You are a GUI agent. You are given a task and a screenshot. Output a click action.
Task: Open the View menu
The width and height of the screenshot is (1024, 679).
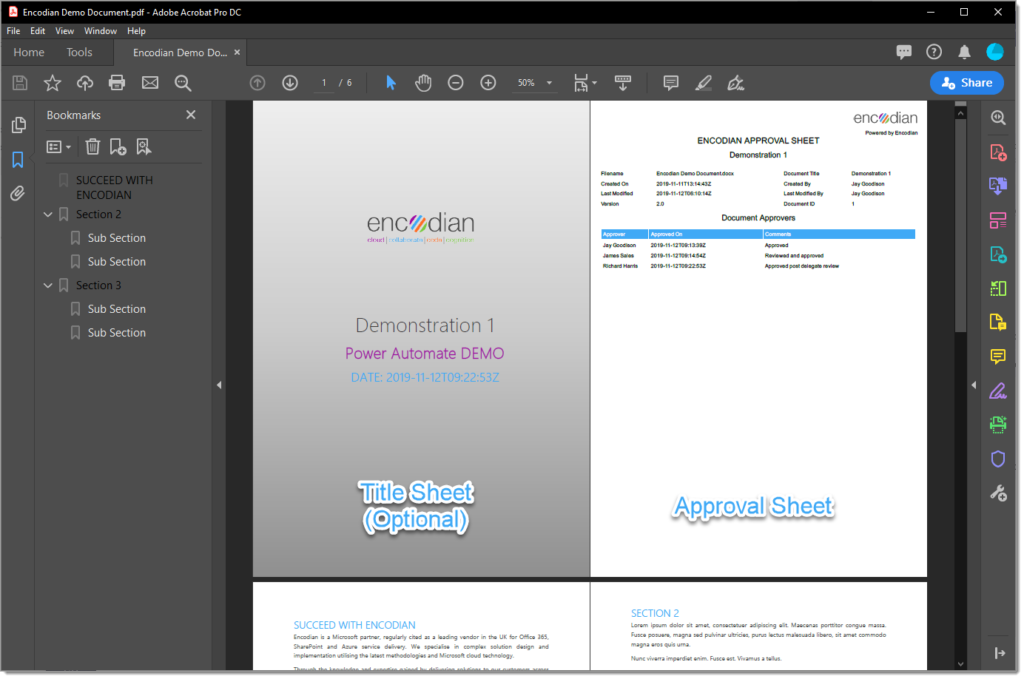tap(64, 31)
